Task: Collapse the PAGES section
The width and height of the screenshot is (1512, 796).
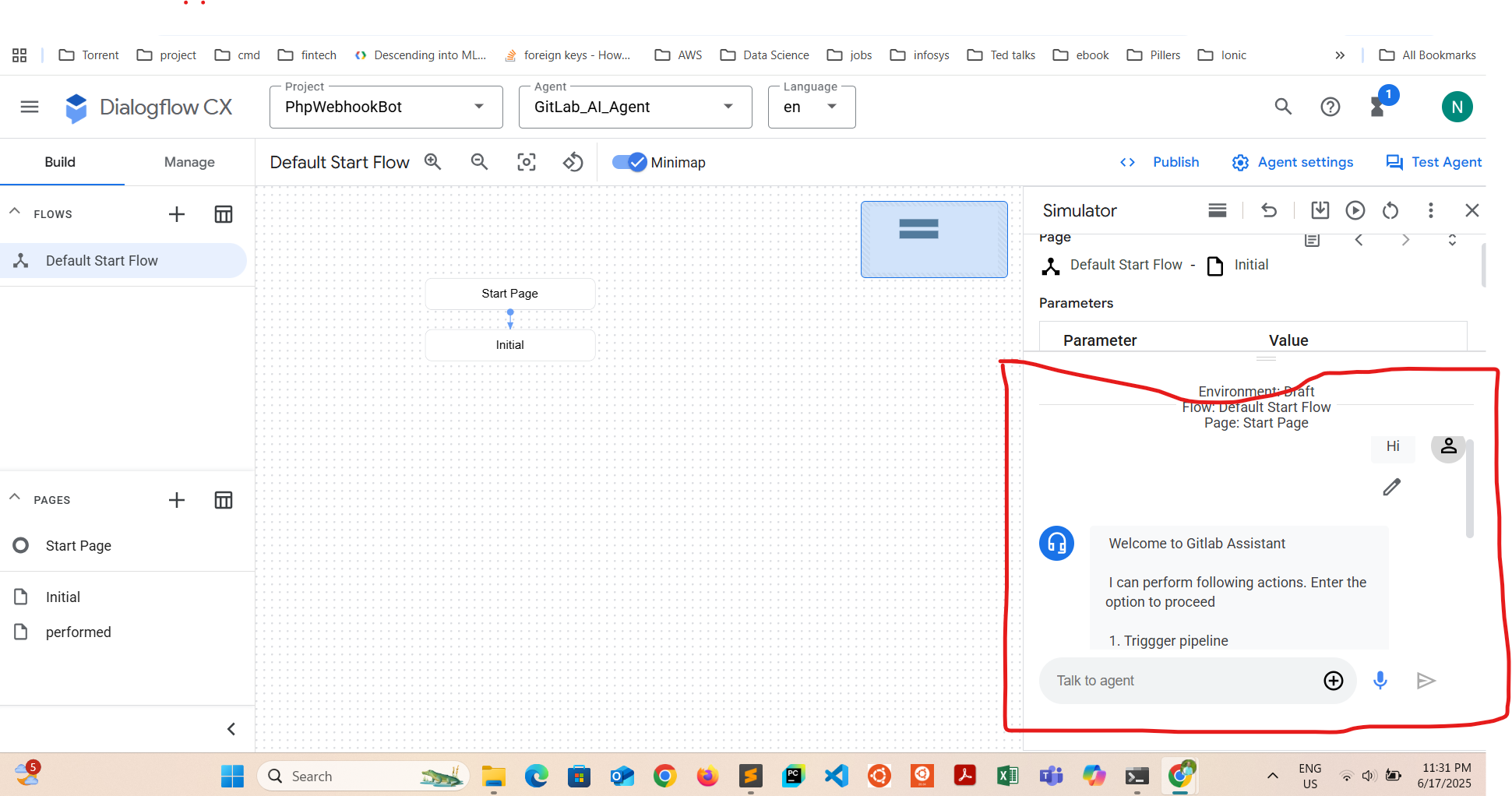Action: pos(15,498)
